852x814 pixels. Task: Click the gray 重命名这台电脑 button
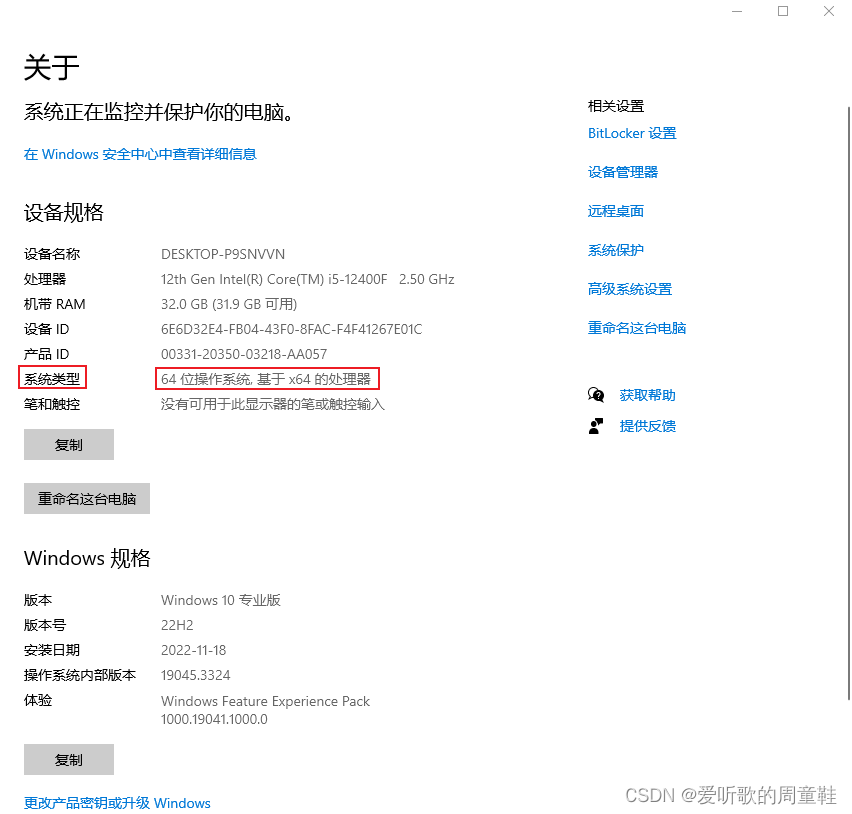click(x=87, y=498)
